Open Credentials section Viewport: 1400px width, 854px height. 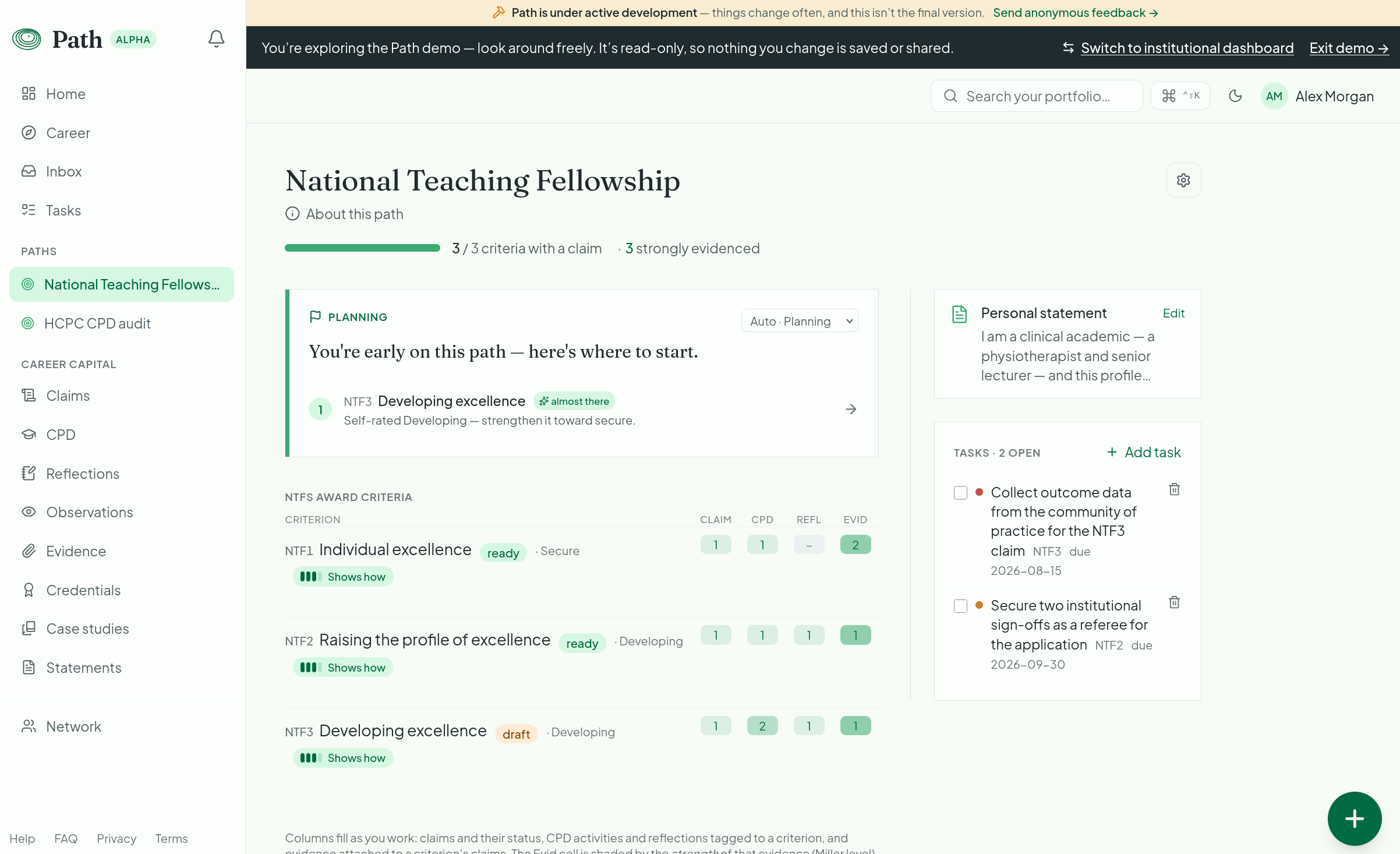point(122,590)
